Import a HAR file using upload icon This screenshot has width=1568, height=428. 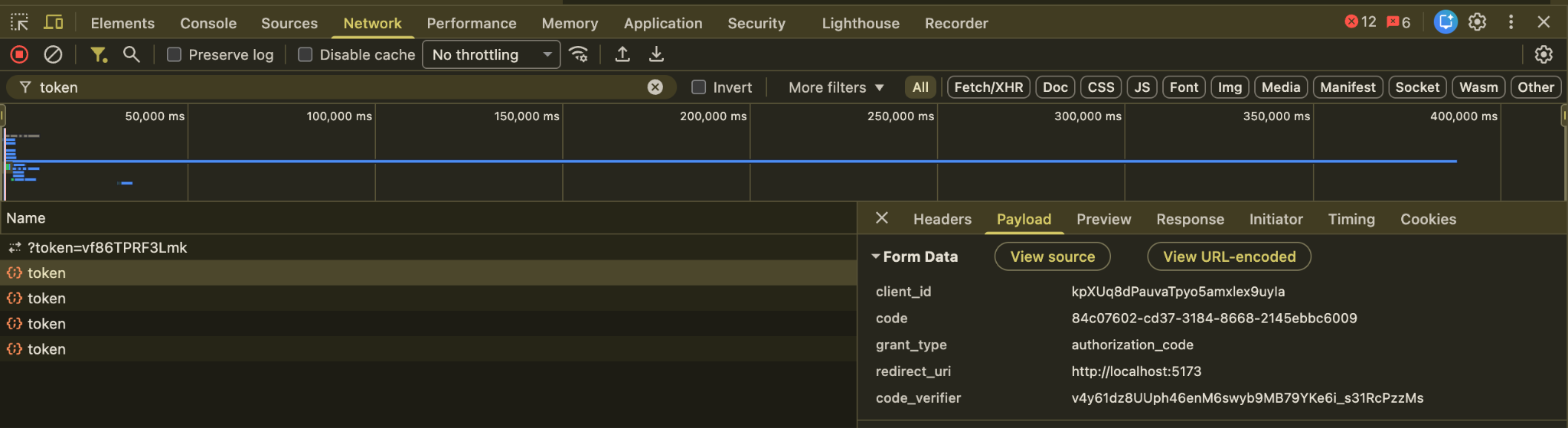click(622, 54)
